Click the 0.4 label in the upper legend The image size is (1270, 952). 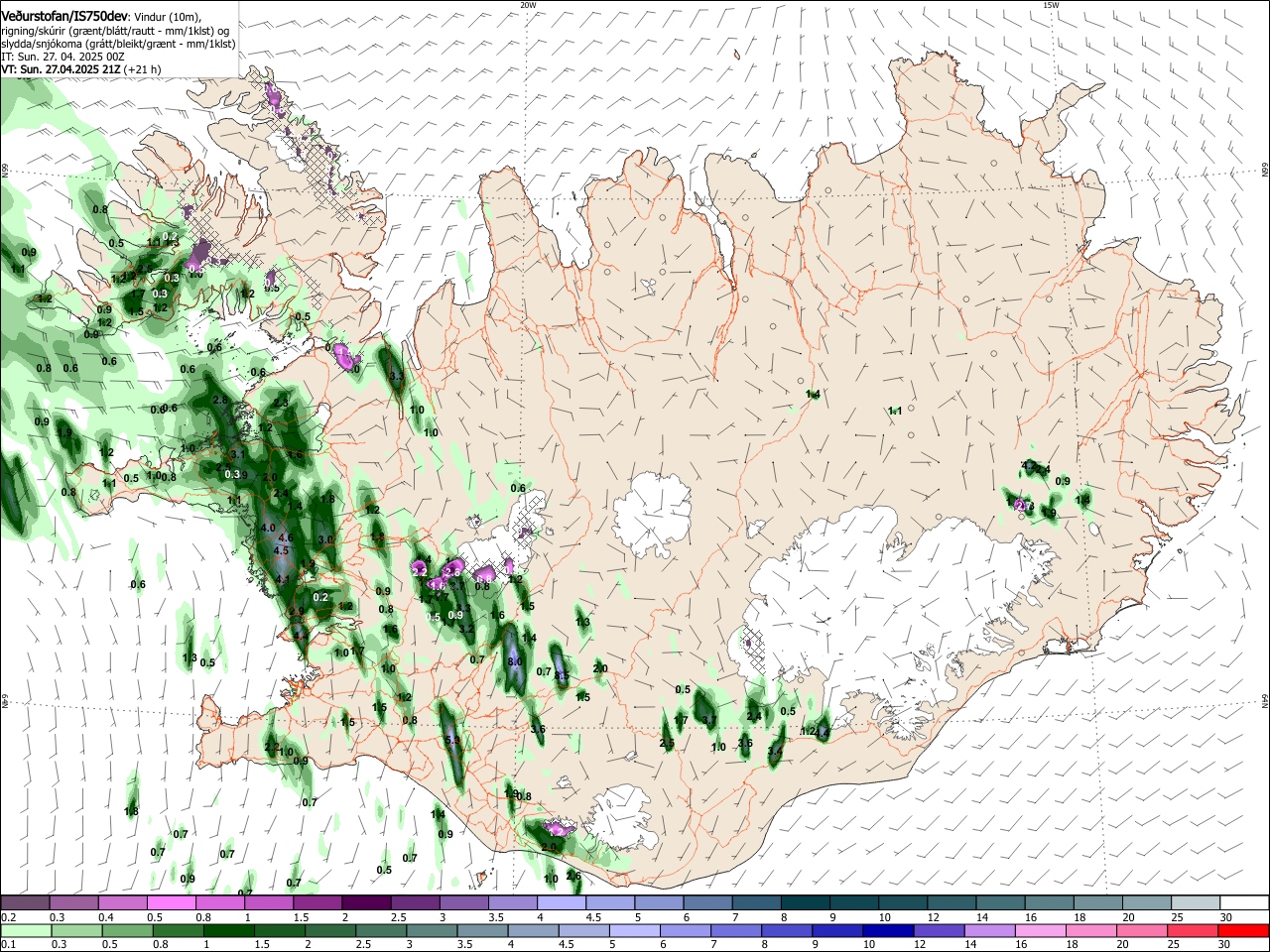(x=106, y=917)
